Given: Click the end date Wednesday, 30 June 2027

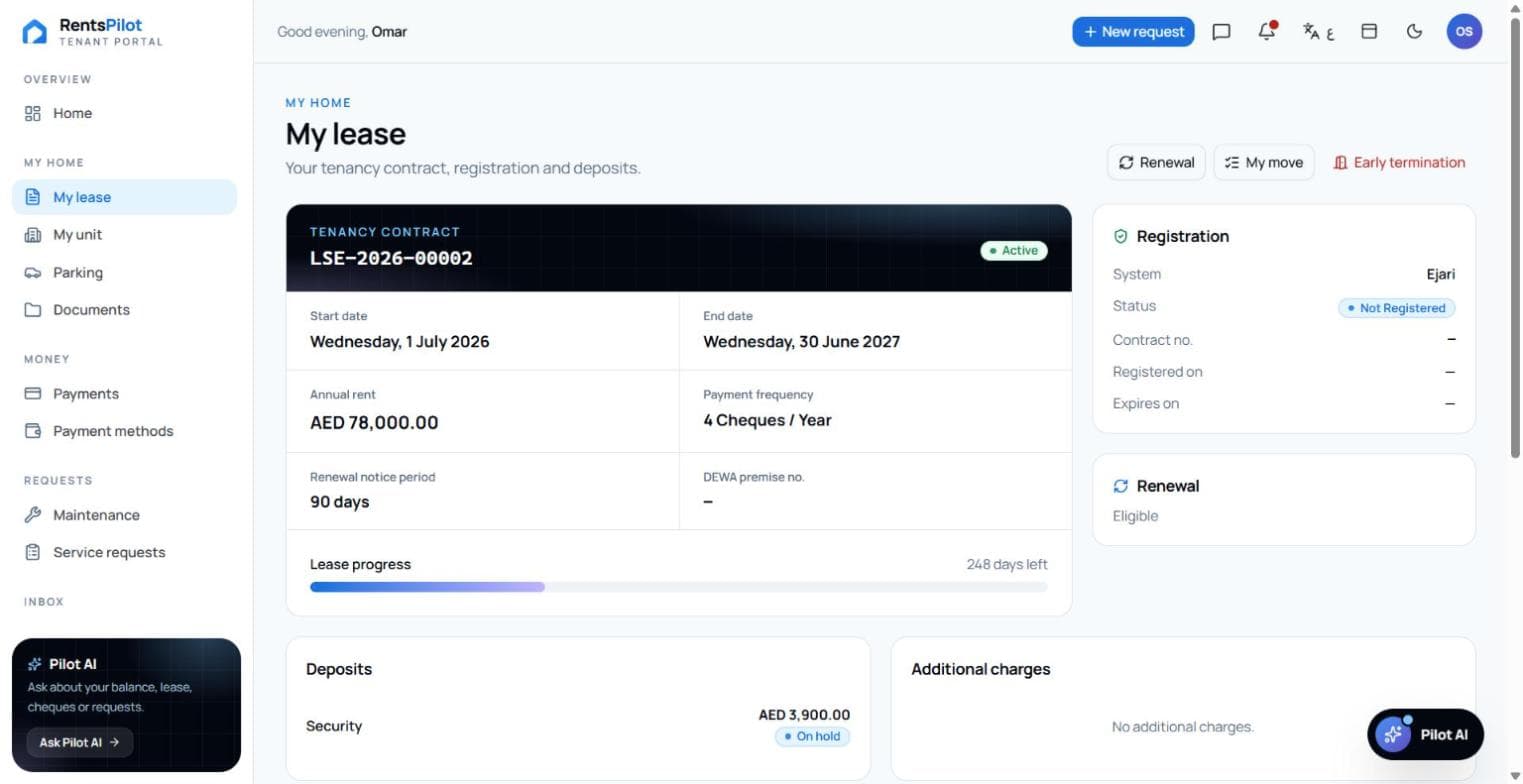Looking at the screenshot, I should (x=801, y=342).
